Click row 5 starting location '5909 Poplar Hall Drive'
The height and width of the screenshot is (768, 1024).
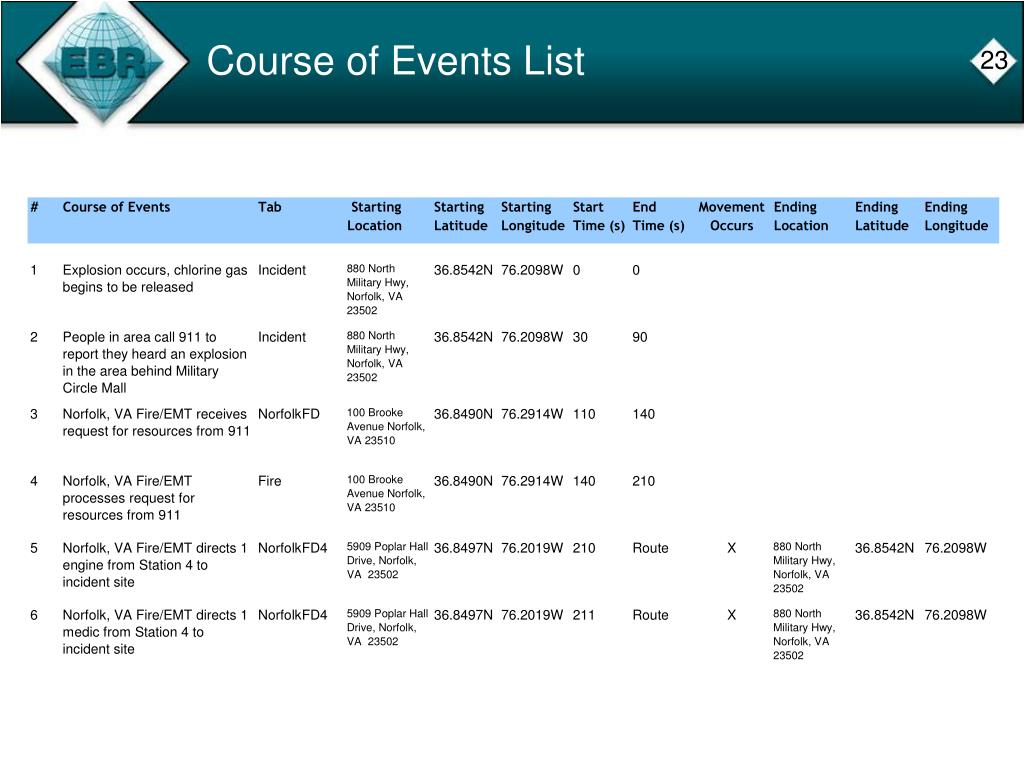(x=387, y=560)
